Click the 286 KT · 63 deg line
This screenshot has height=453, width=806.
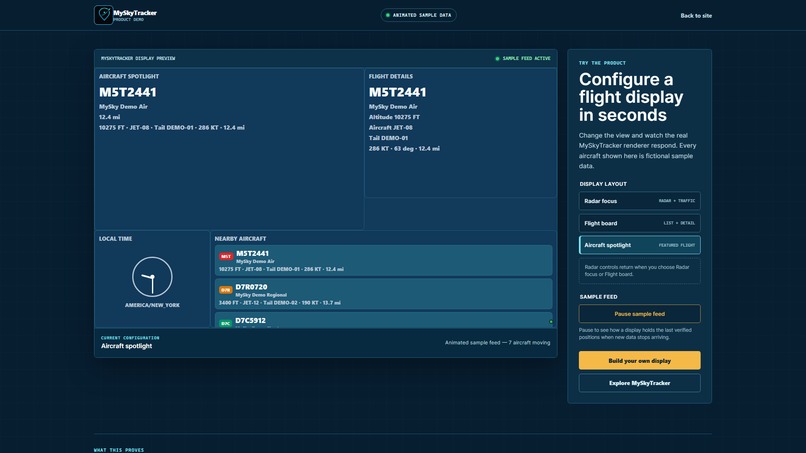(404, 149)
